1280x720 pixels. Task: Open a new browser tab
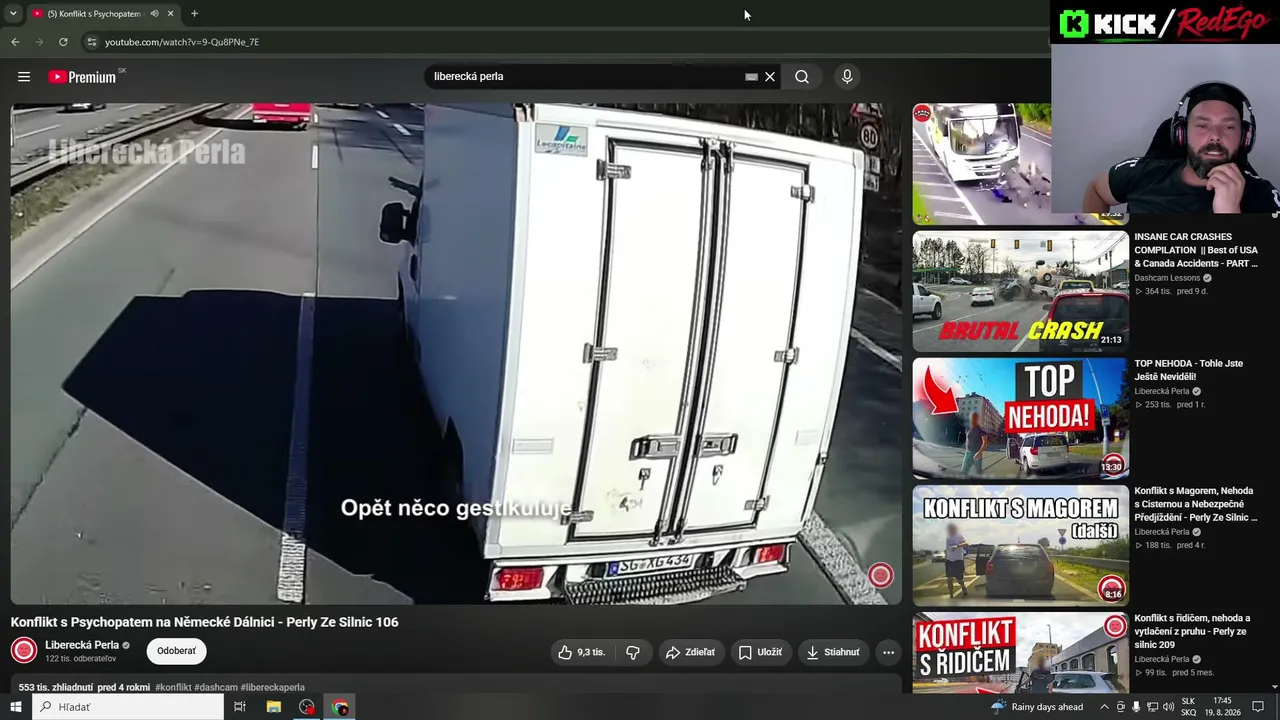(194, 14)
